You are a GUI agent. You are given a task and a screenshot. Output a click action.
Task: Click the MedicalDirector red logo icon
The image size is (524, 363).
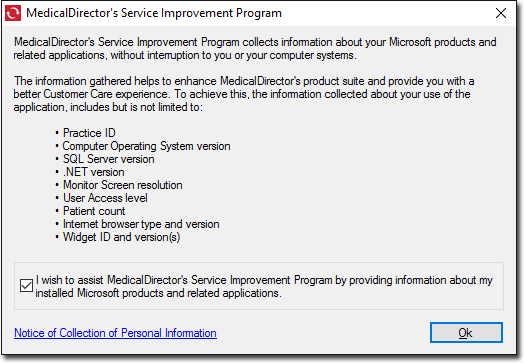[13, 13]
